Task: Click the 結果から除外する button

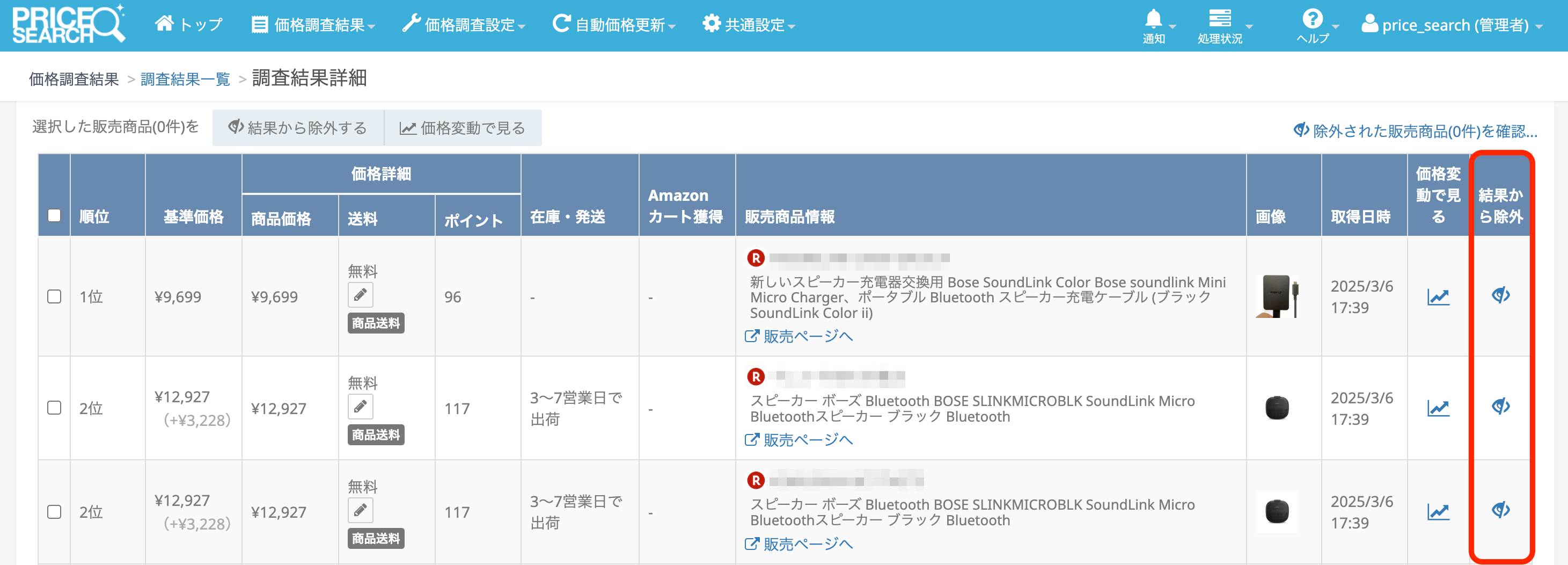Action: 298,128
